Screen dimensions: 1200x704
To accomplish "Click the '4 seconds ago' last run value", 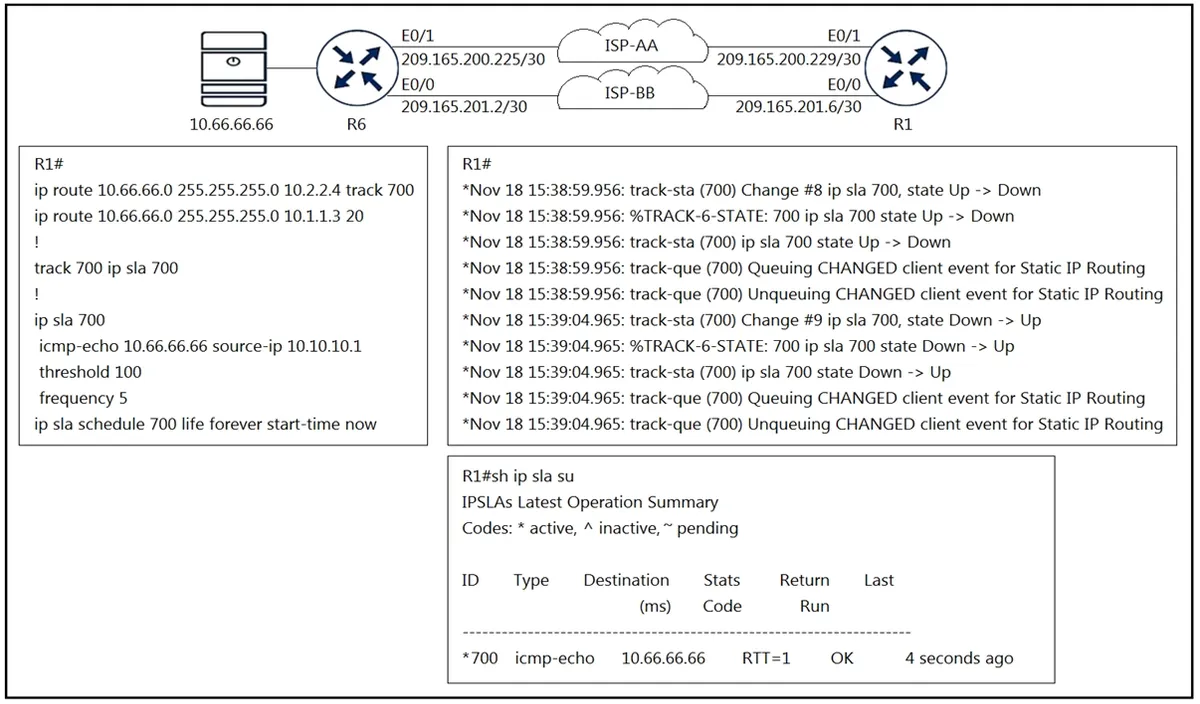I will coord(959,658).
